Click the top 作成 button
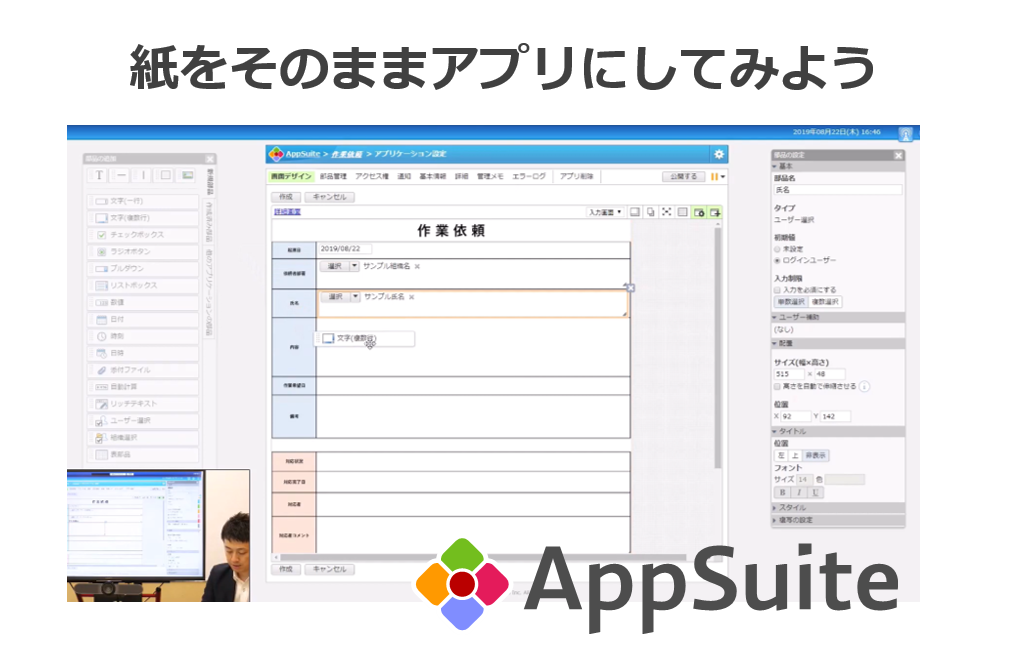Viewport: 1009px width, 668px height. coord(286,197)
